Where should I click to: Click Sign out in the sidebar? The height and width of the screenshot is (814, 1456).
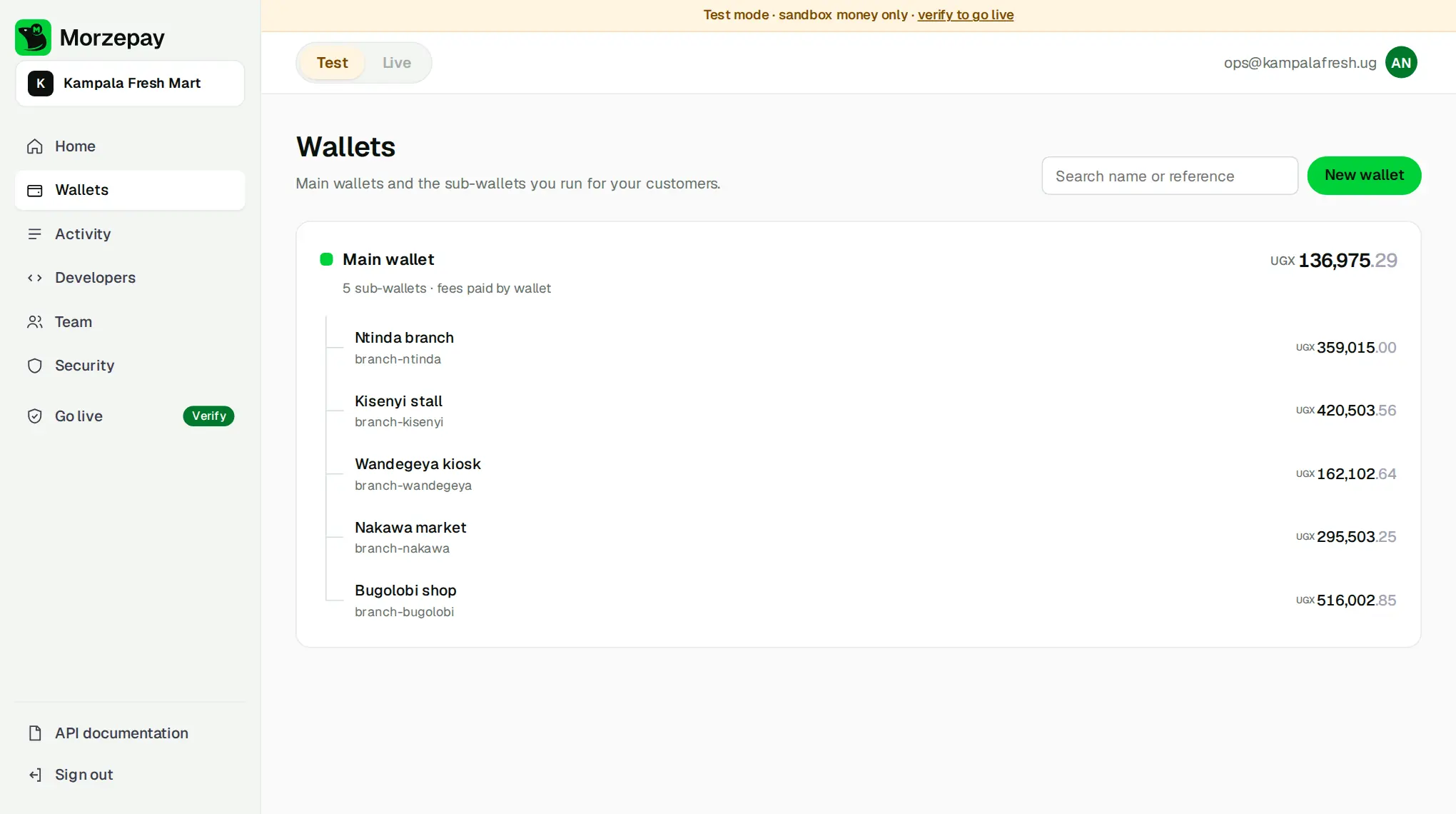click(x=130, y=775)
